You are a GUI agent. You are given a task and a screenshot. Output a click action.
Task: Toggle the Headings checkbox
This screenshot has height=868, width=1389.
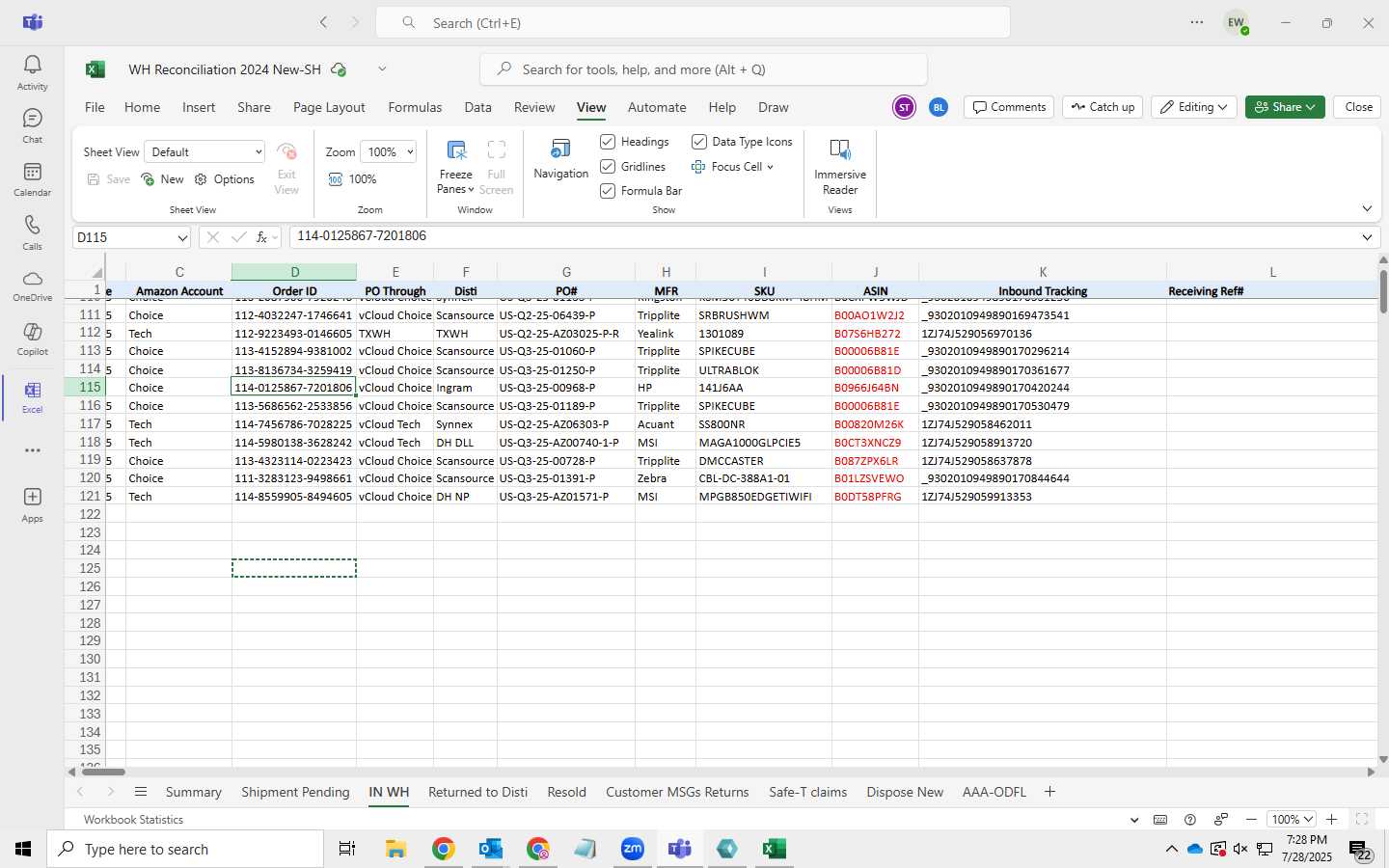point(608,142)
